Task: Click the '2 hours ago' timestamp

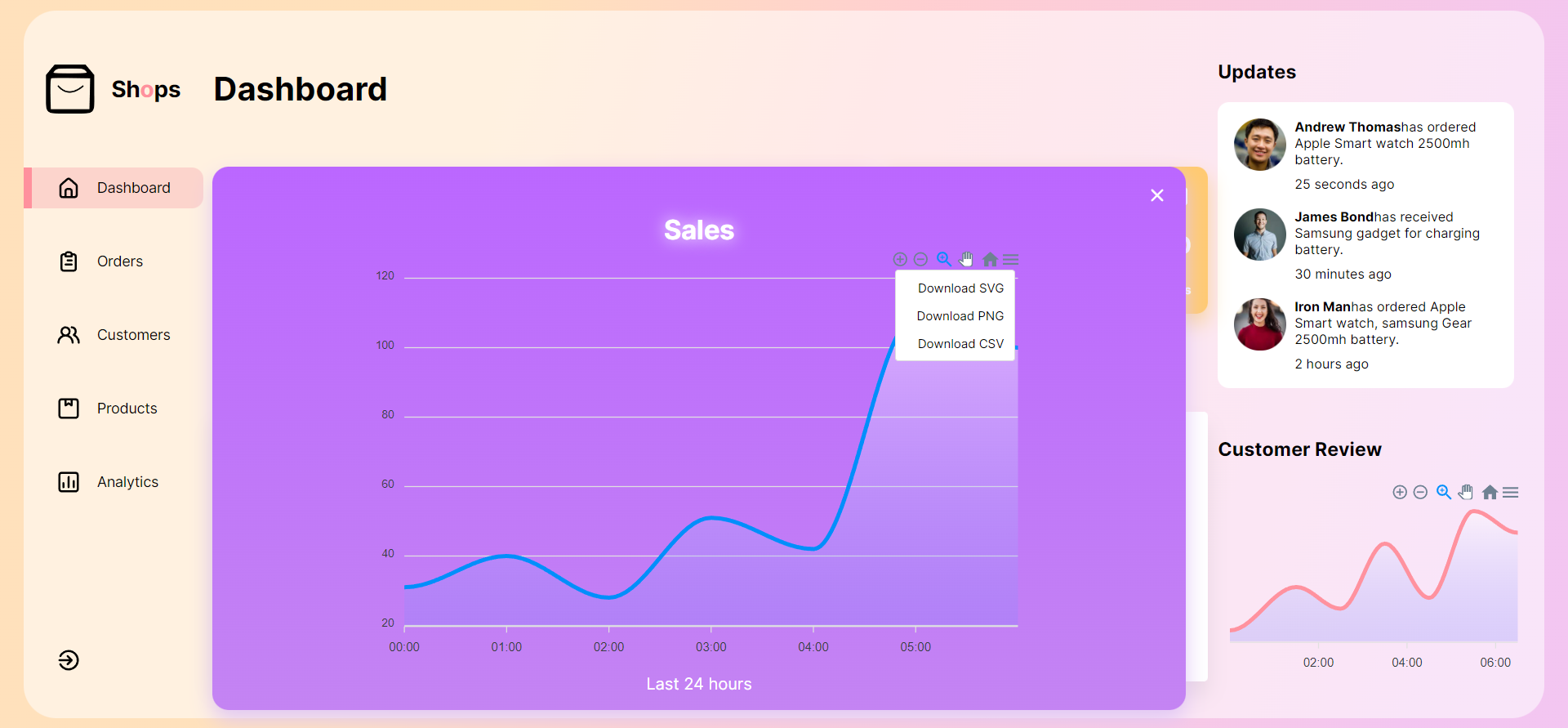Action: coord(1331,364)
